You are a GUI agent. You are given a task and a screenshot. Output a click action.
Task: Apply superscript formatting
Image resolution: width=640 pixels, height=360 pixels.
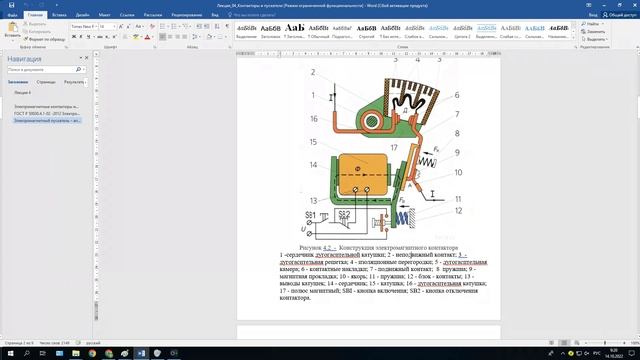(114, 37)
